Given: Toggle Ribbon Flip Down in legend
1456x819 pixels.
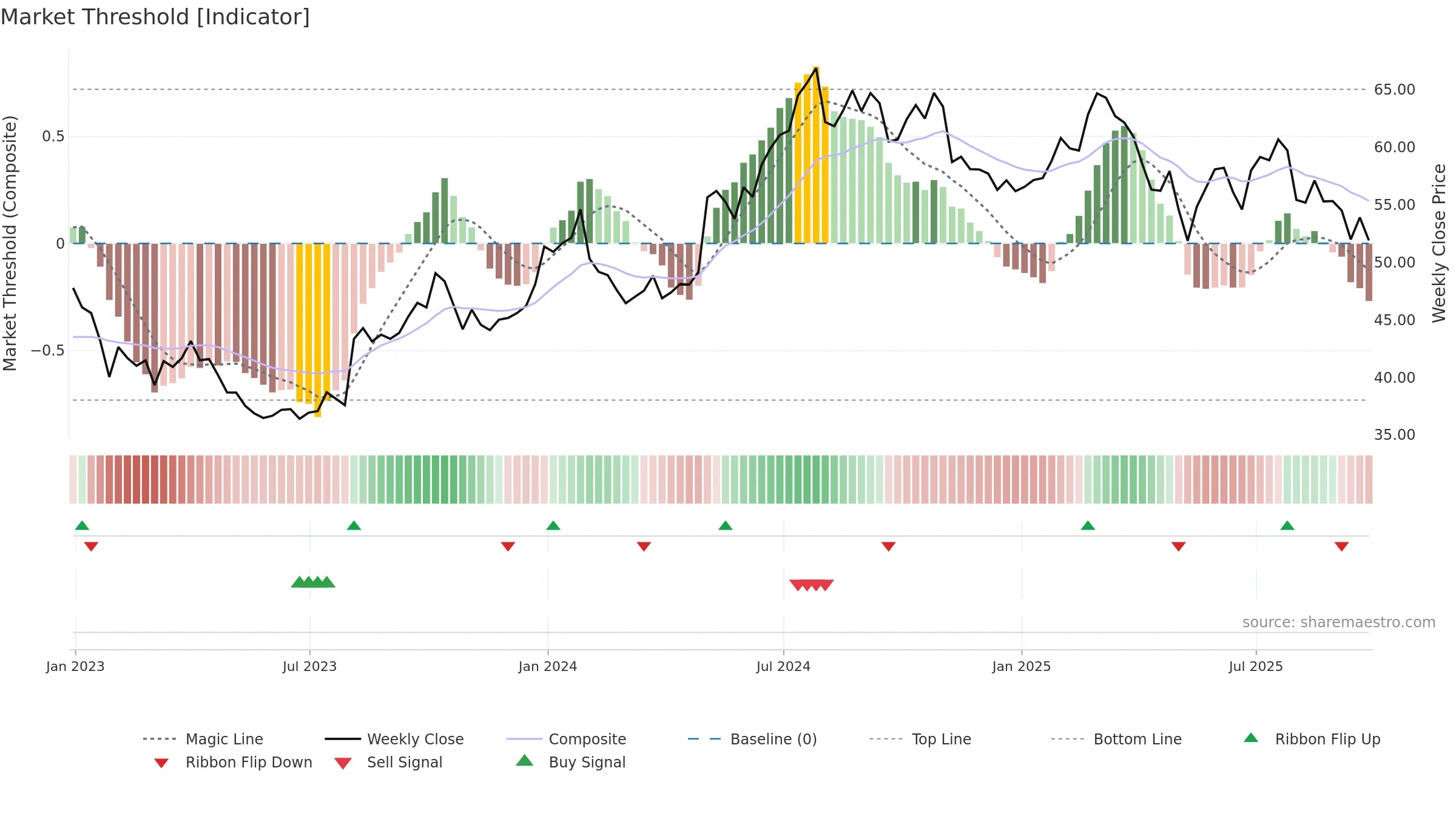Looking at the screenshot, I should (233, 762).
